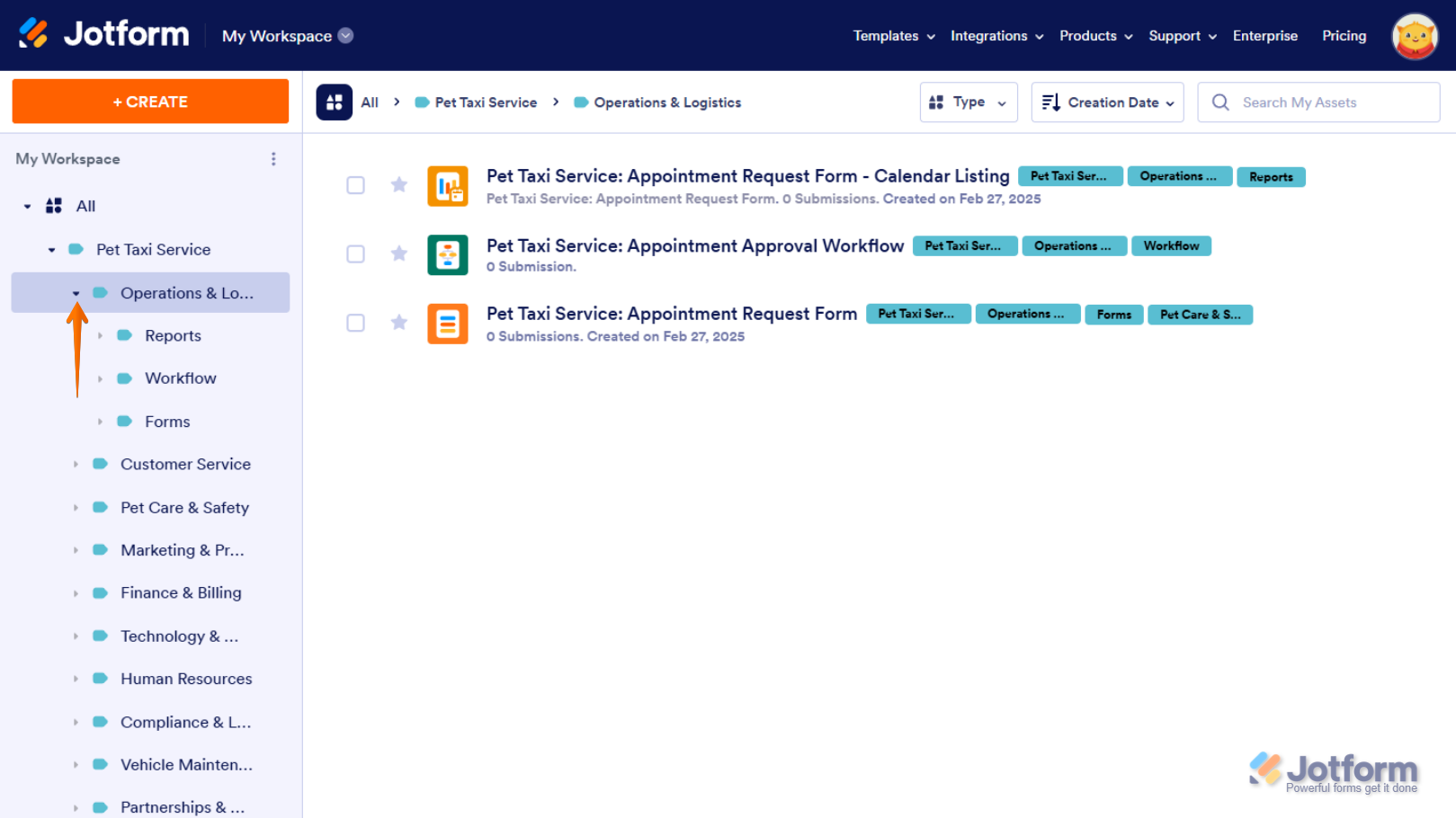
Task: Click the Calendar Listing report icon
Action: click(x=447, y=186)
